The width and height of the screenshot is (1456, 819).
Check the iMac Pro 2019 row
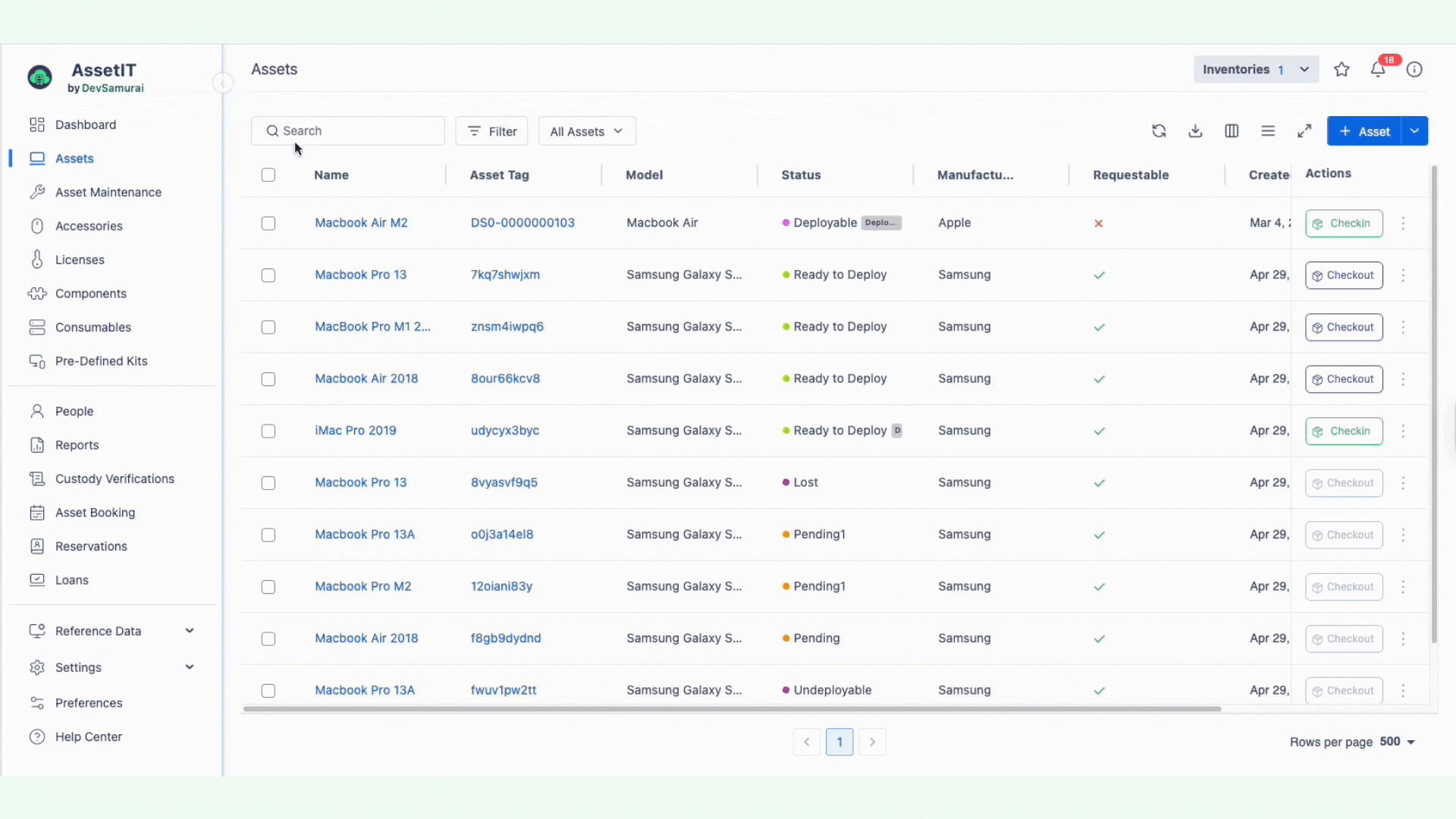[268, 431]
